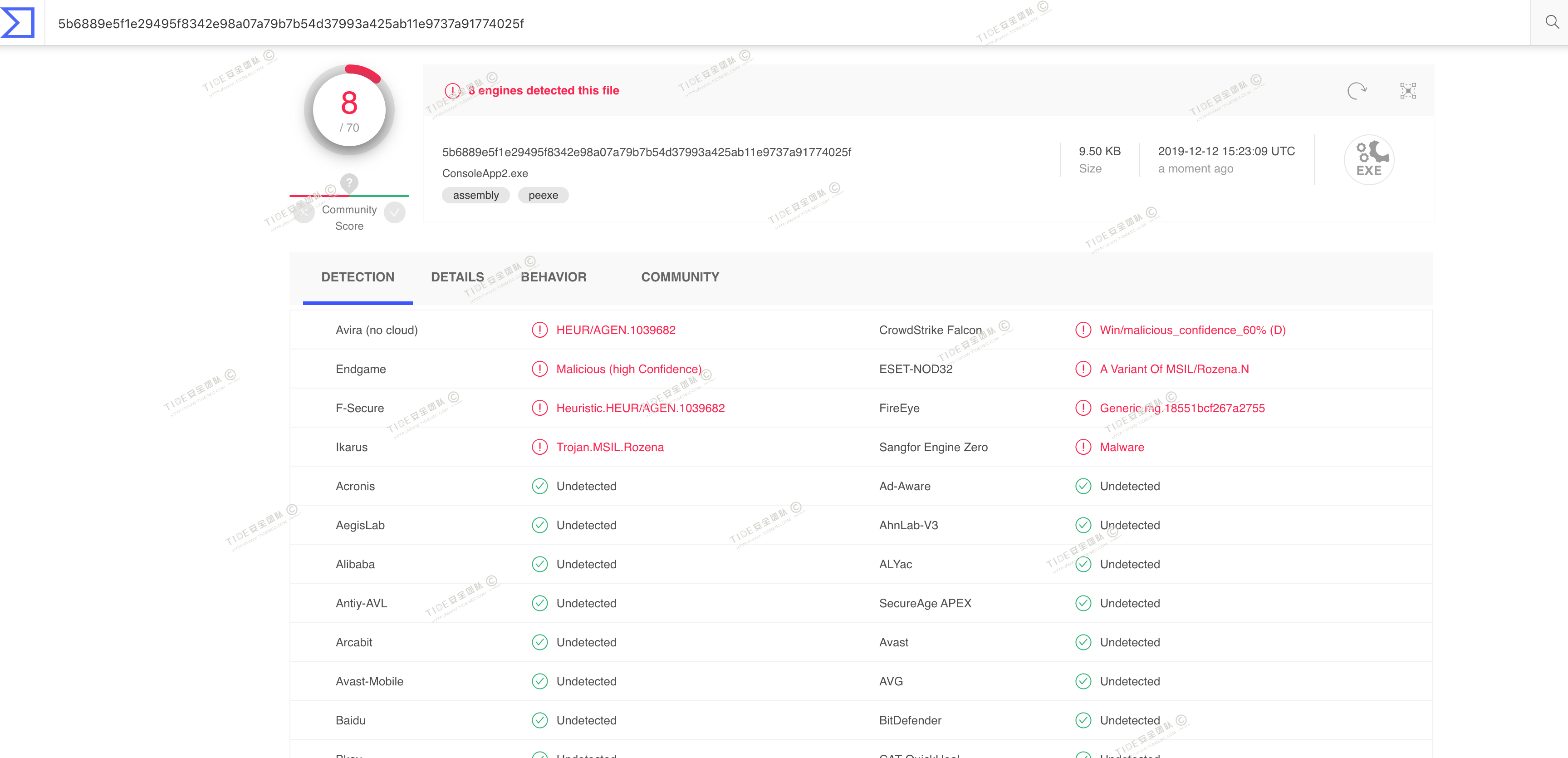Image resolution: width=1568 pixels, height=758 pixels.
Task: Click the reanalyze refresh icon
Action: (1357, 91)
